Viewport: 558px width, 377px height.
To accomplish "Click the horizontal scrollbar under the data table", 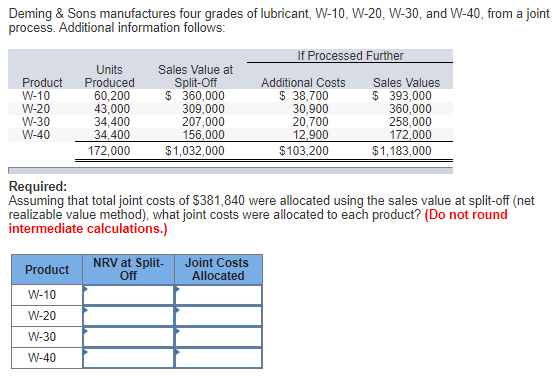I will [x=230, y=170].
